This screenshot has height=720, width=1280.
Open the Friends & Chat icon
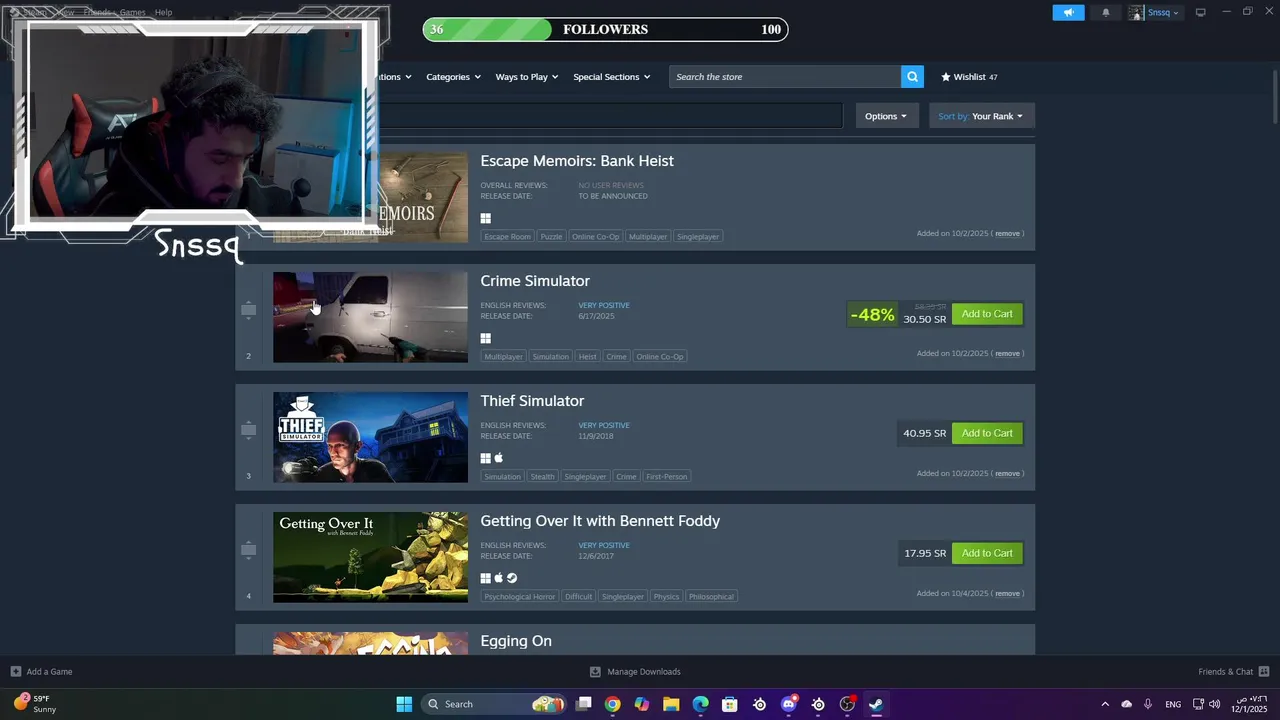[x=1264, y=671]
